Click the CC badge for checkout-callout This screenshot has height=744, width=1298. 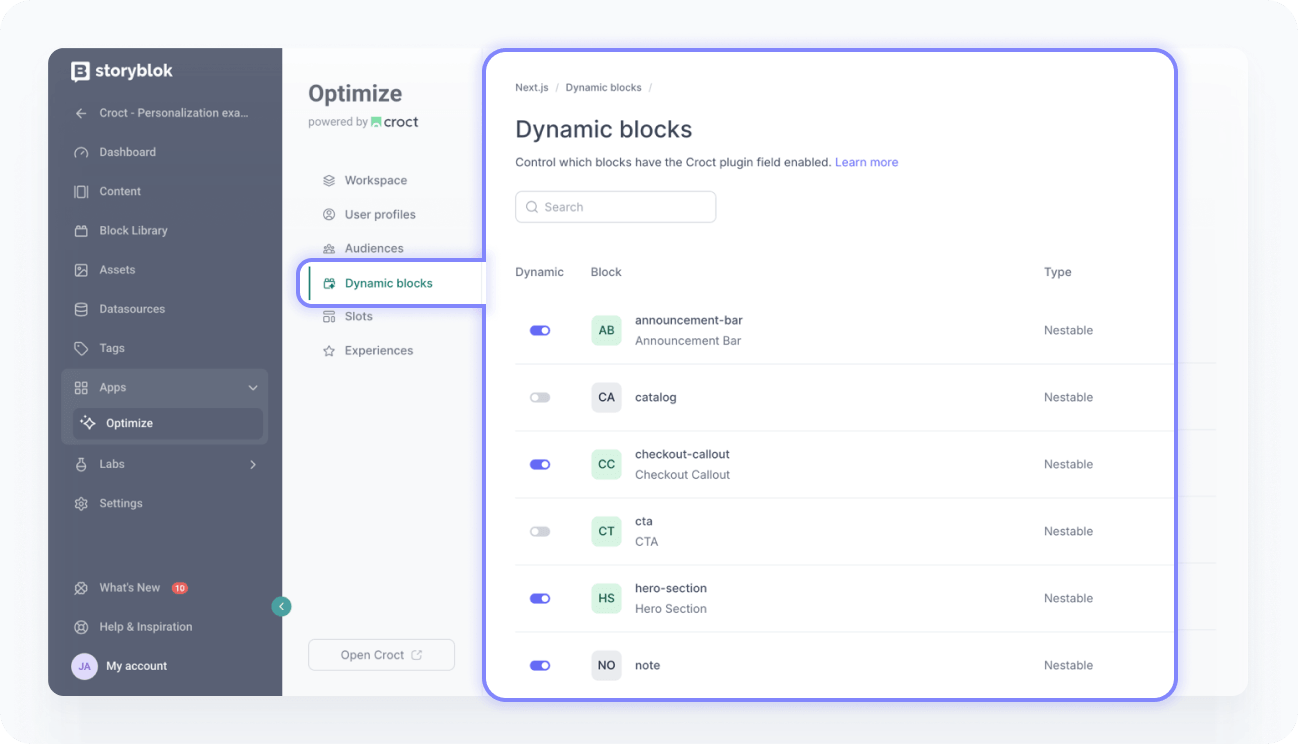pos(606,464)
